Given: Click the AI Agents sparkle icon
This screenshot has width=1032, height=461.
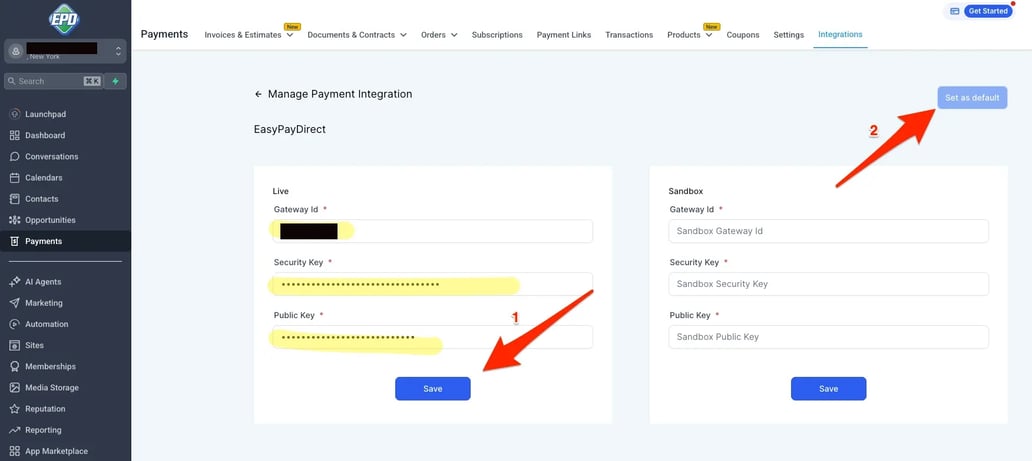Looking at the screenshot, I should pyautogui.click(x=14, y=282).
